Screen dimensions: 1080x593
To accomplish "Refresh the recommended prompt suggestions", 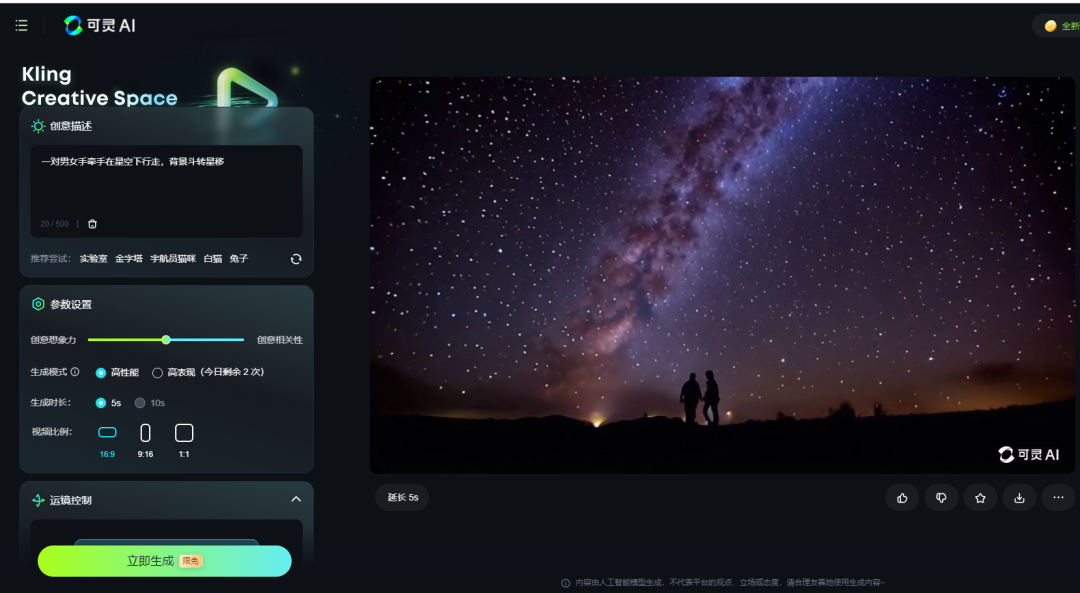I will 296,259.
